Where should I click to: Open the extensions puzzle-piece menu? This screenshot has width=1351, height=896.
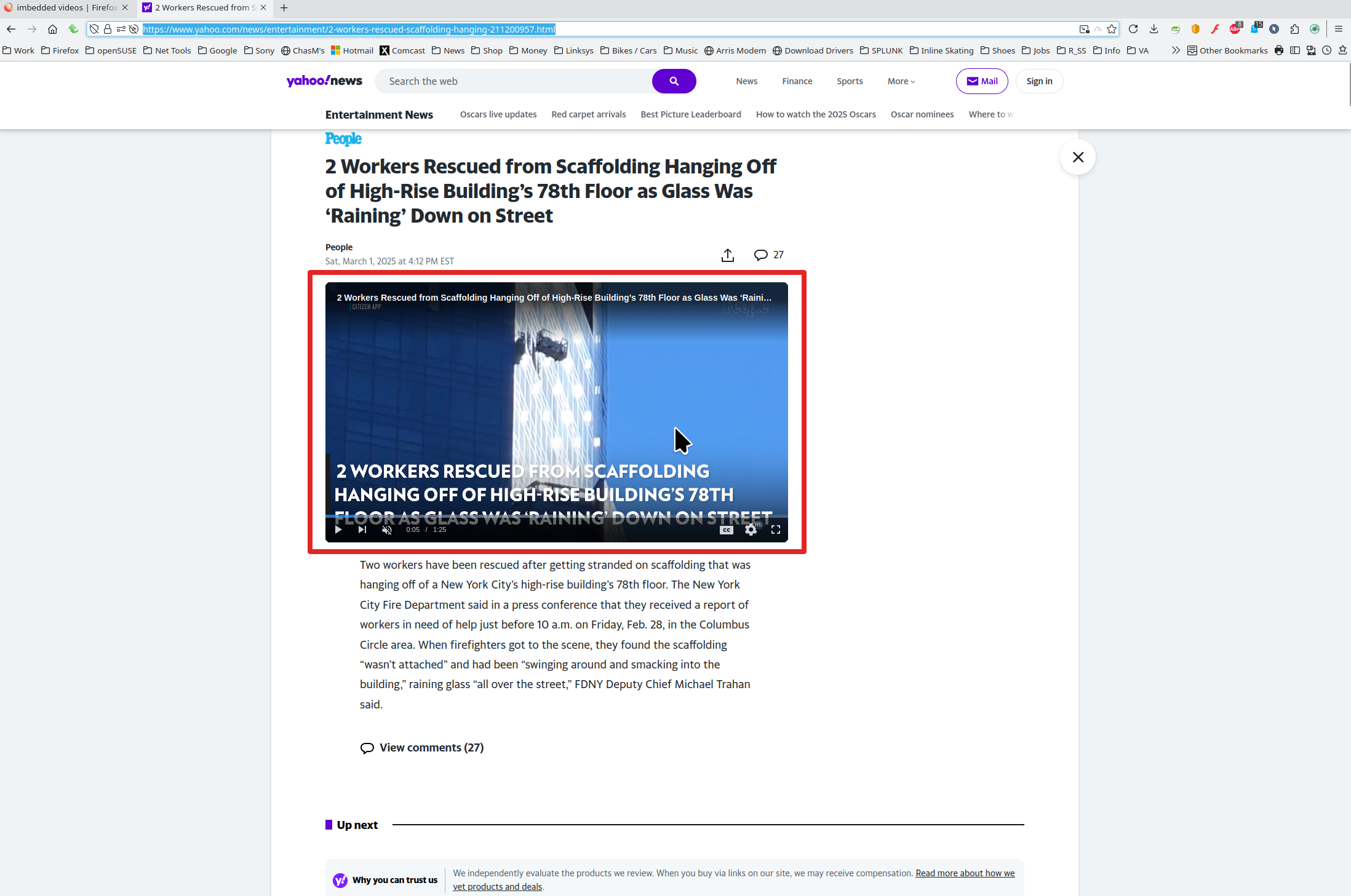pos(1294,29)
